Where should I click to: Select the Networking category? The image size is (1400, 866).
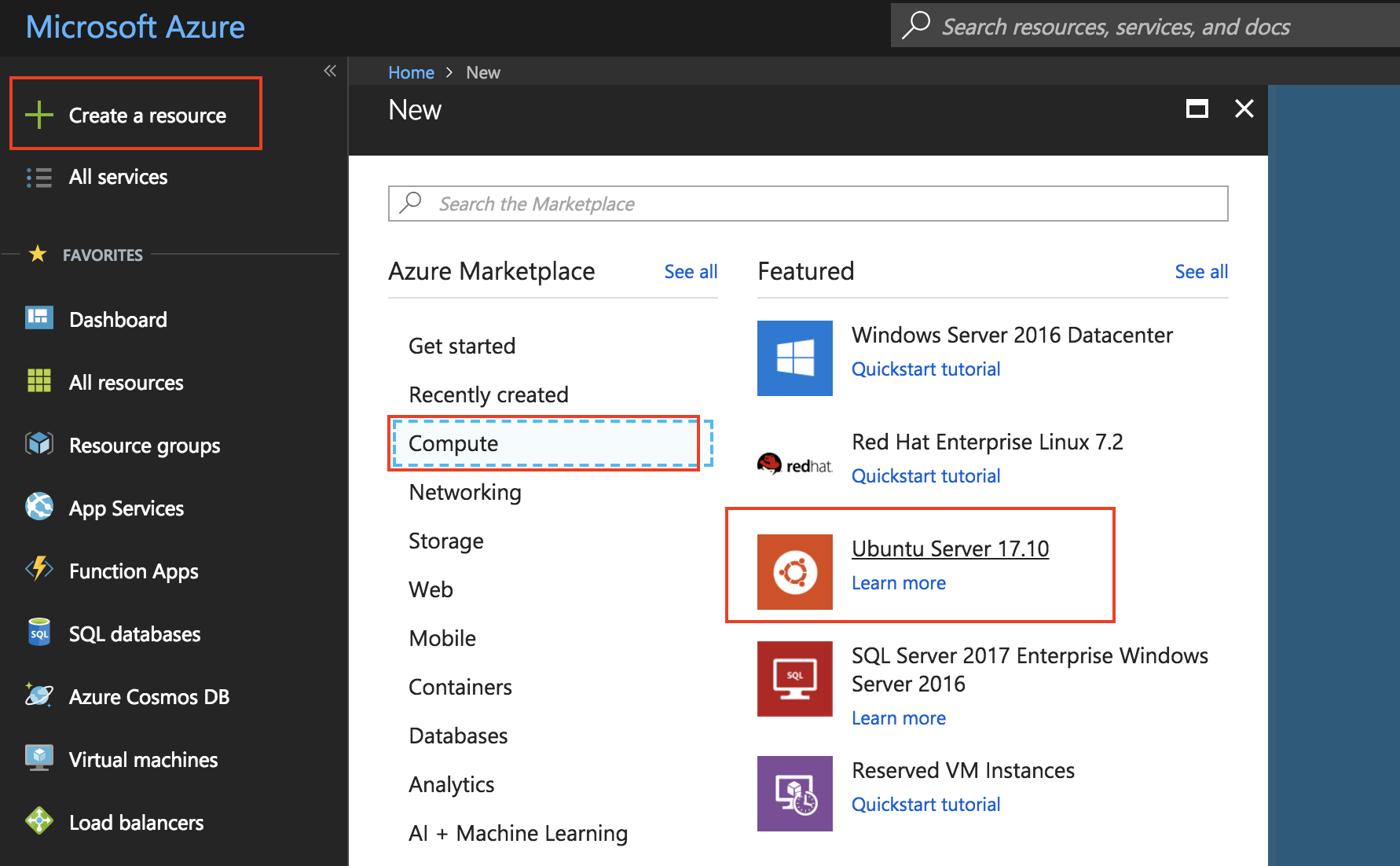tap(465, 492)
